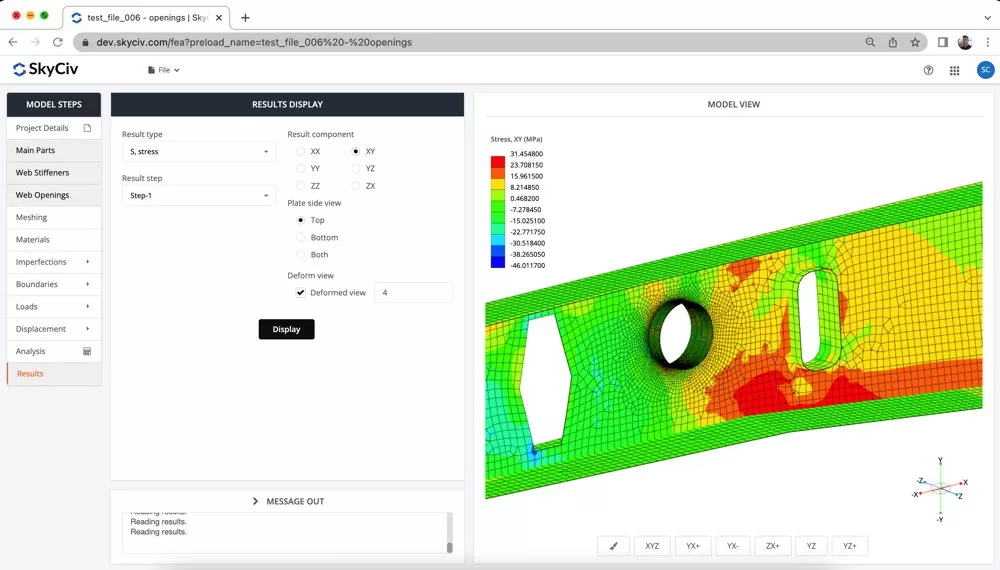Click the deformed view scale input field
Screen dimensions: 1000x570
[x=412, y=293]
